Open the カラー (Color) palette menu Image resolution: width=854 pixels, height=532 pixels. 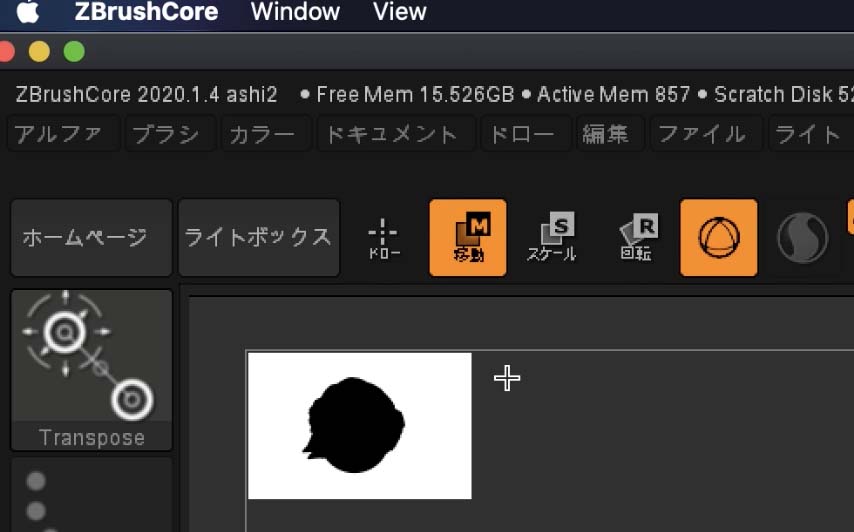(266, 134)
